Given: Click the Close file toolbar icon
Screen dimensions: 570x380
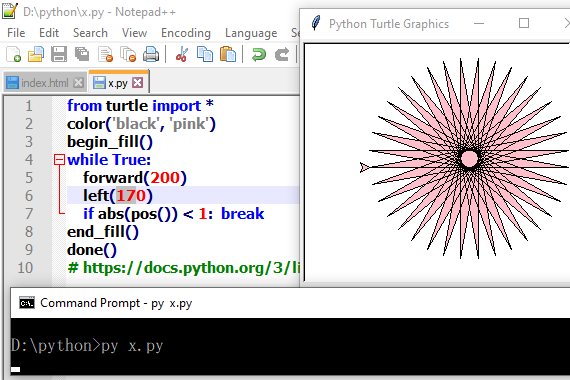Looking at the screenshot, I should tap(105, 55).
